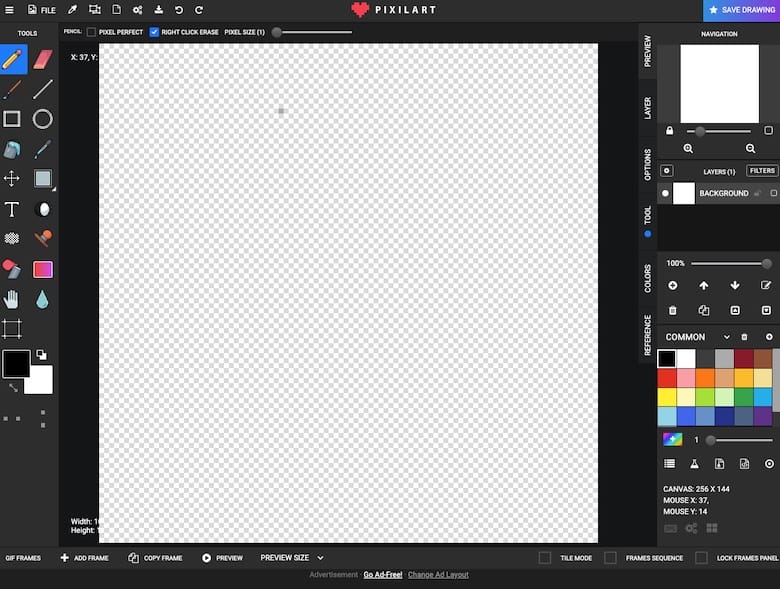Select the Hand pan tool
This screenshot has height=589, width=780.
11,299
